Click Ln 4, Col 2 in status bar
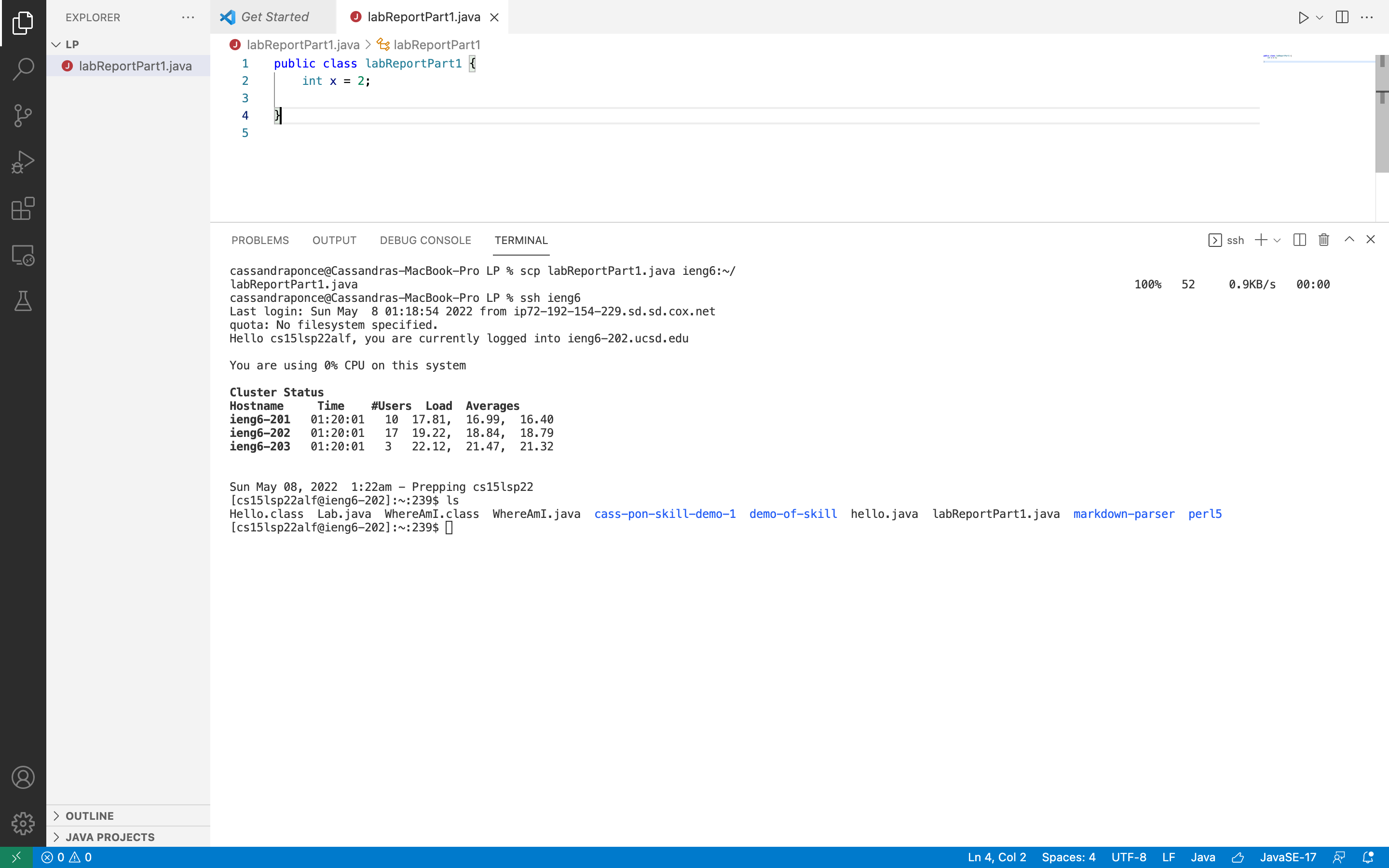This screenshot has width=1389, height=868. pos(996,857)
